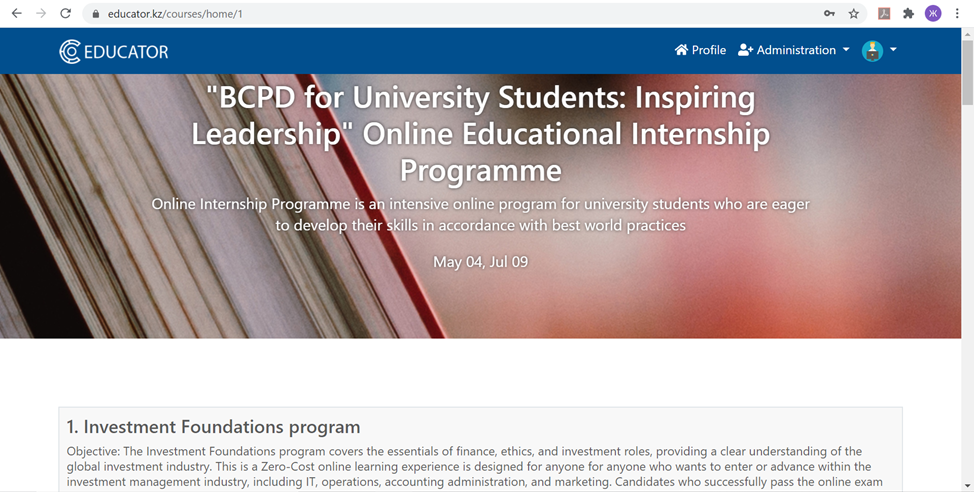974x492 pixels.
Task: Open the browser Extensions puzzle icon
Action: [x=908, y=14]
